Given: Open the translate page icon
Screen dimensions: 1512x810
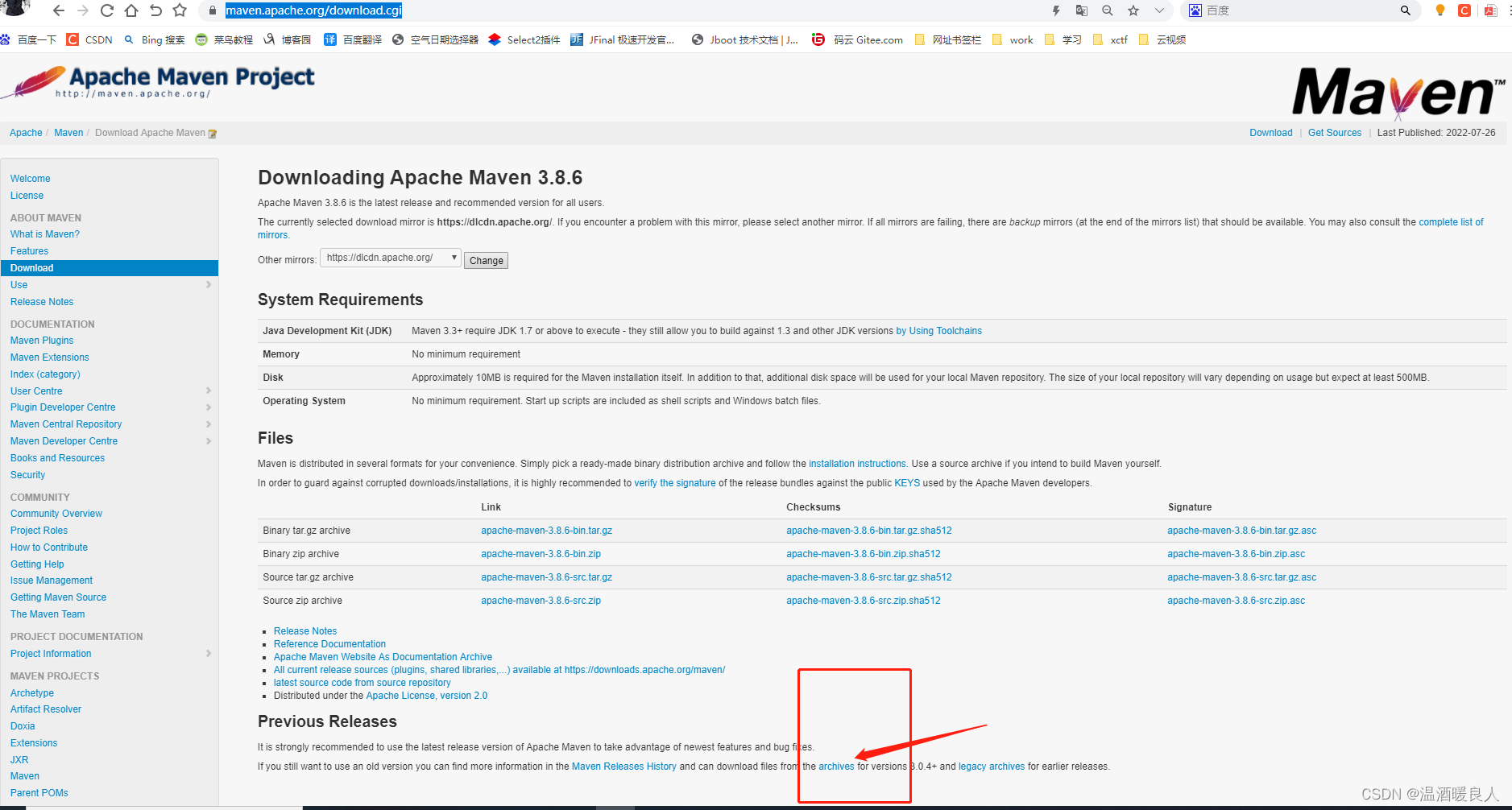Looking at the screenshot, I should (x=1082, y=10).
